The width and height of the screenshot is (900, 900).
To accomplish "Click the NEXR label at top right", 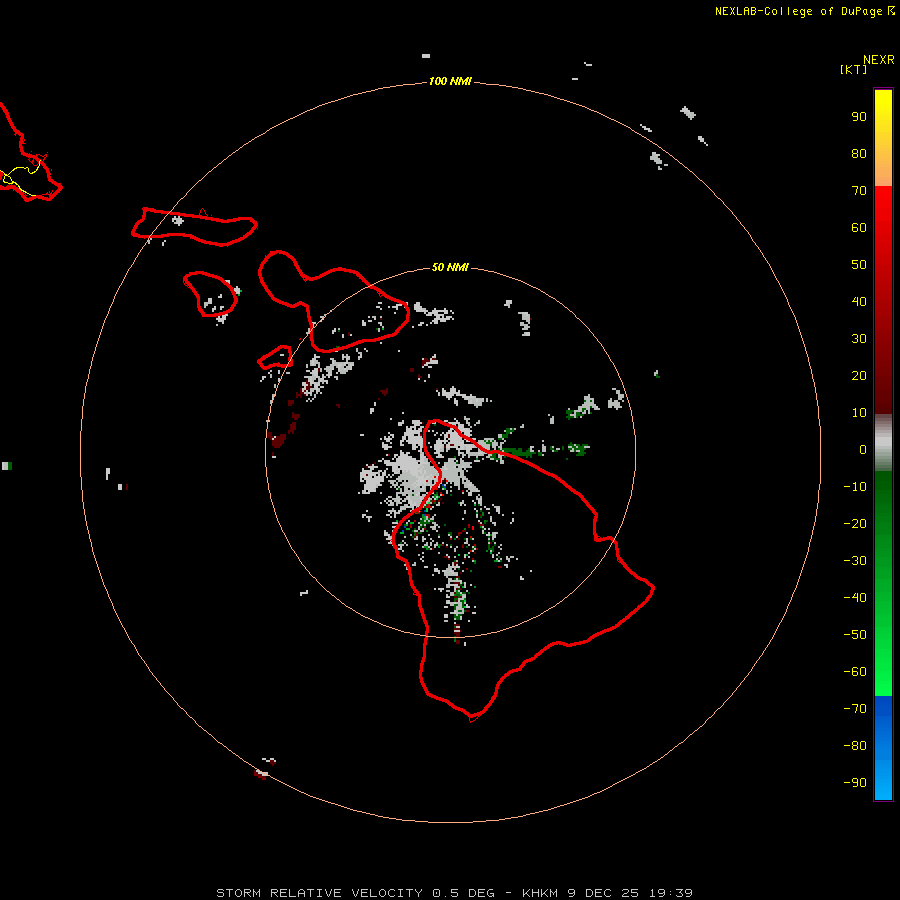I will (x=879, y=60).
